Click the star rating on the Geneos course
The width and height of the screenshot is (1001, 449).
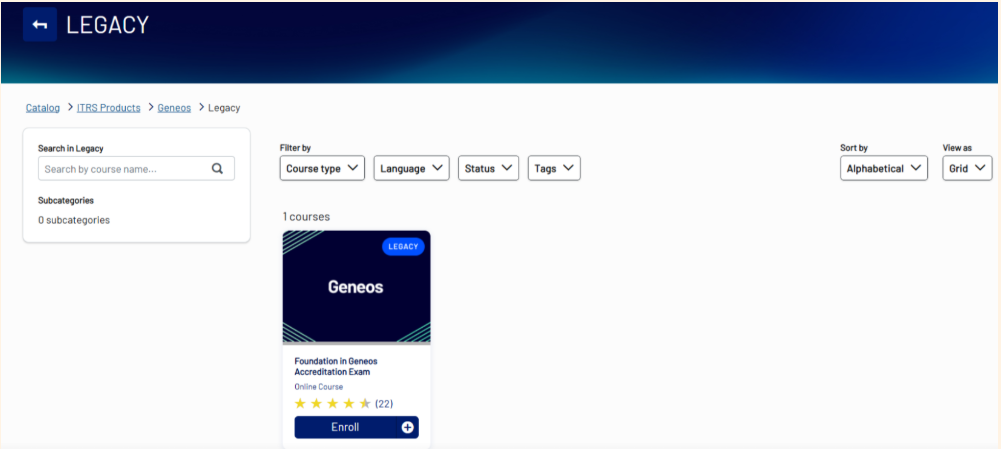(x=332, y=404)
